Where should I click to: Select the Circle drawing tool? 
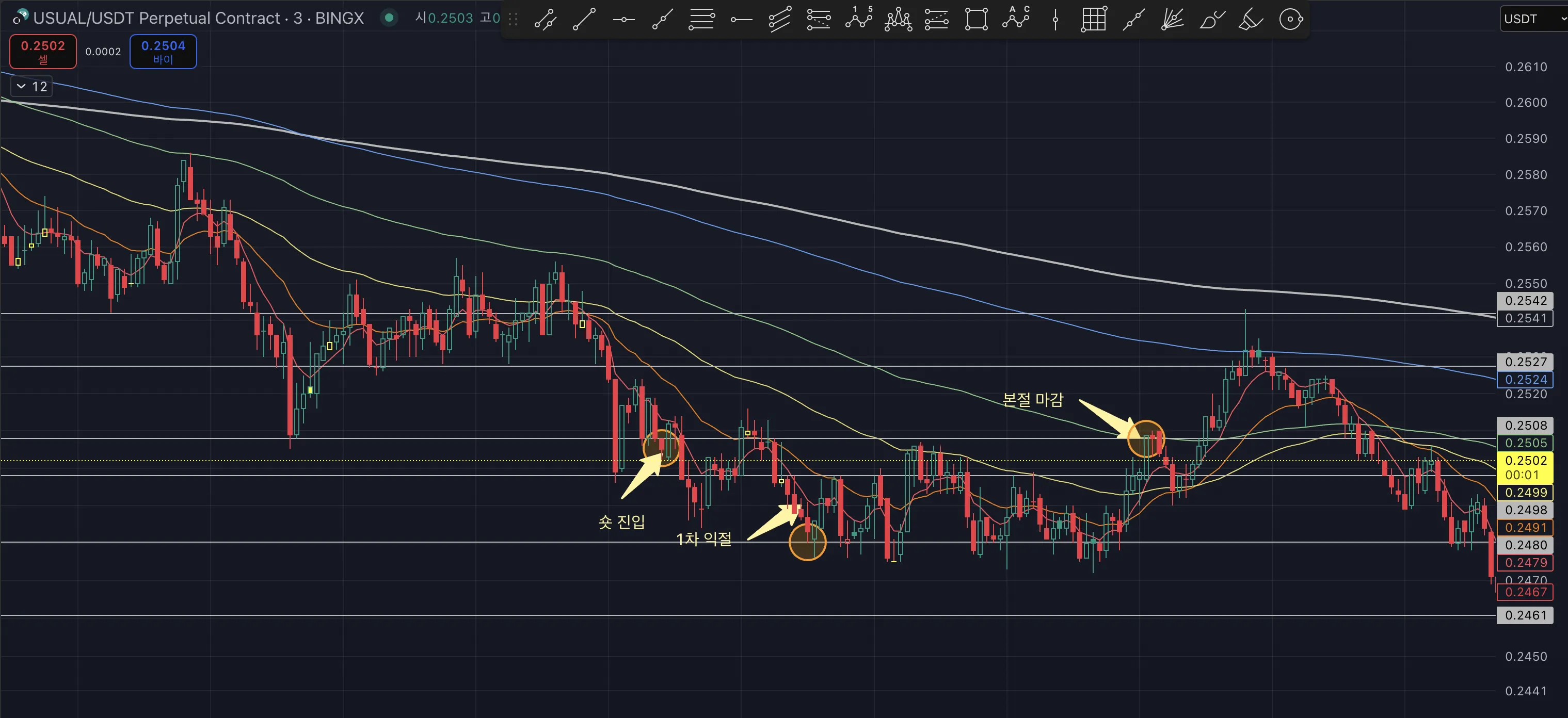pyautogui.click(x=1290, y=20)
